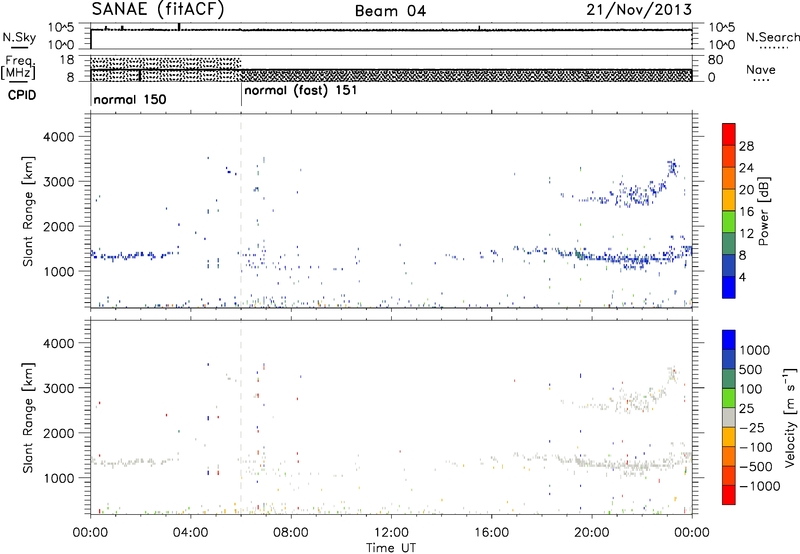Pick the green Power segment between 12 and 16

pyautogui.click(x=729, y=221)
